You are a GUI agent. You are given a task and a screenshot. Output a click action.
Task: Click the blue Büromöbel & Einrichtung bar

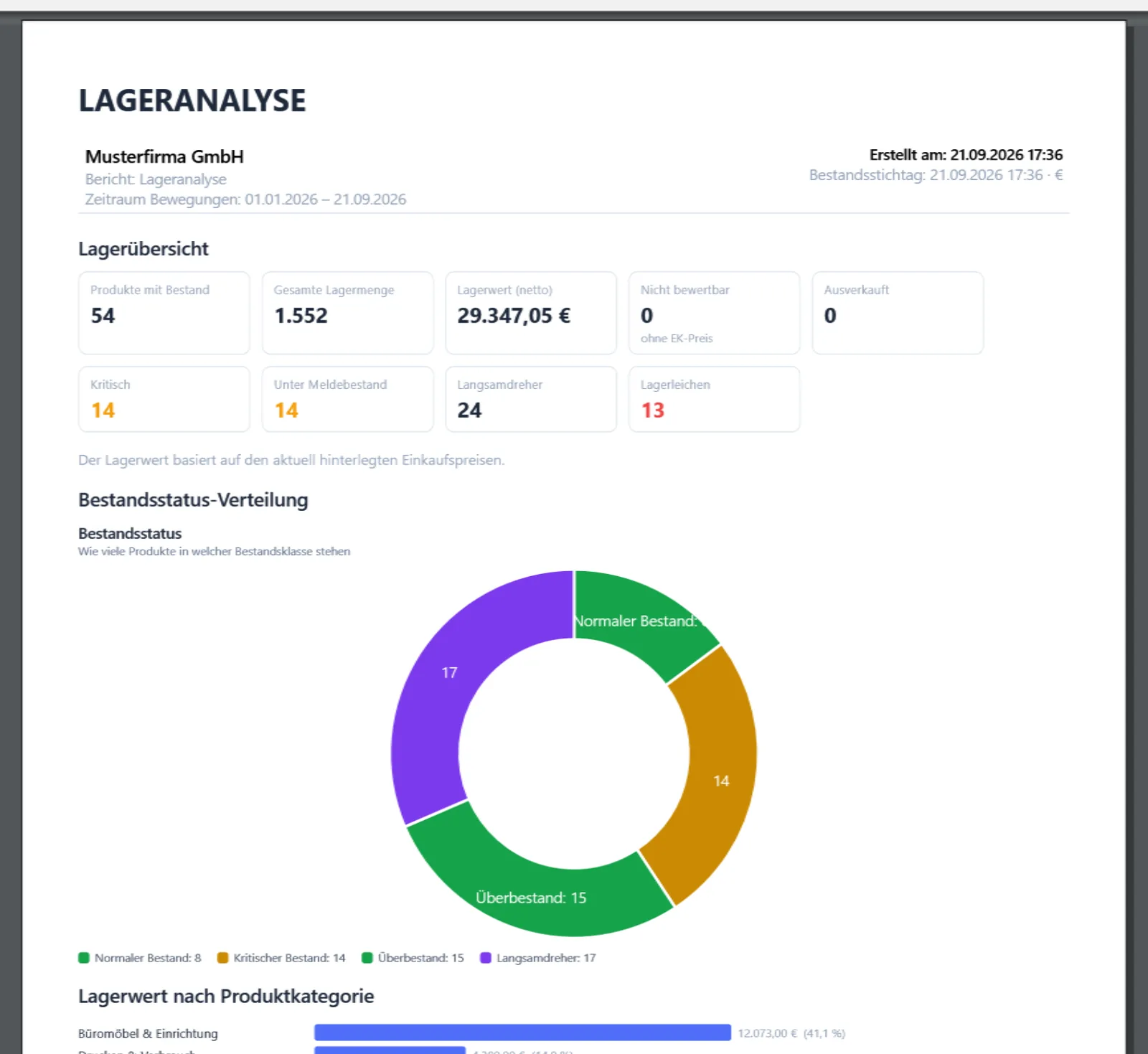click(x=522, y=1032)
